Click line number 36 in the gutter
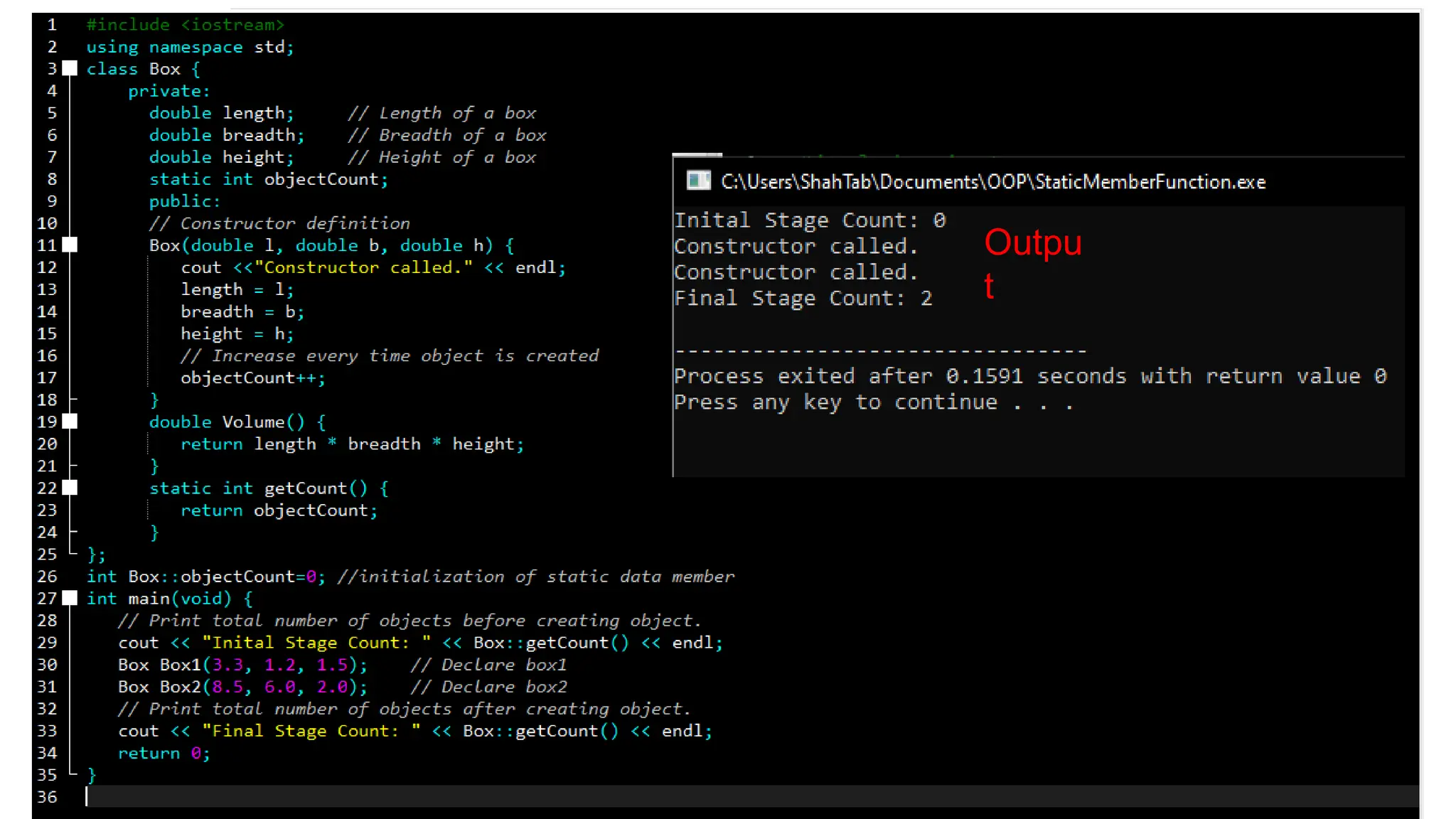Screen dimensions: 1456x819 [x=47, y=797]
